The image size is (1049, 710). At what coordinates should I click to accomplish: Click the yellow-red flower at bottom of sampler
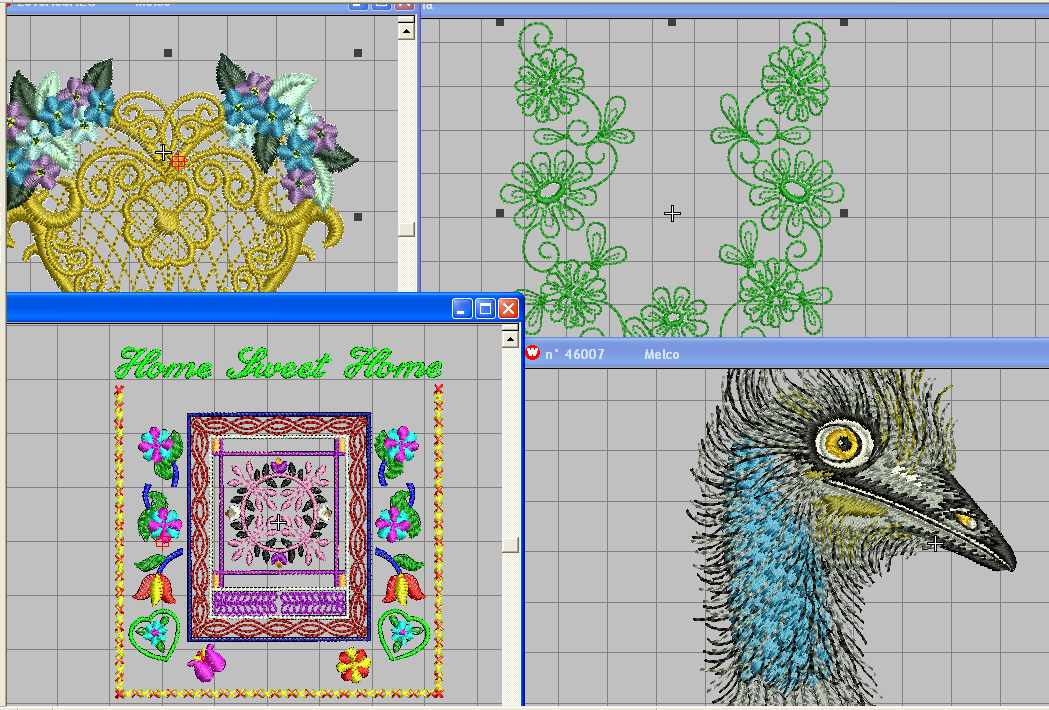[353, 664]
